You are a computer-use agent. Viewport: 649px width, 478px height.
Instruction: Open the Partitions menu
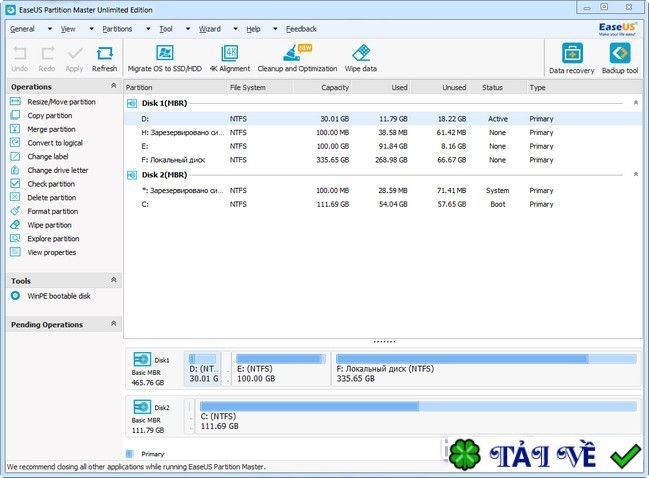(x=117, y=29)
